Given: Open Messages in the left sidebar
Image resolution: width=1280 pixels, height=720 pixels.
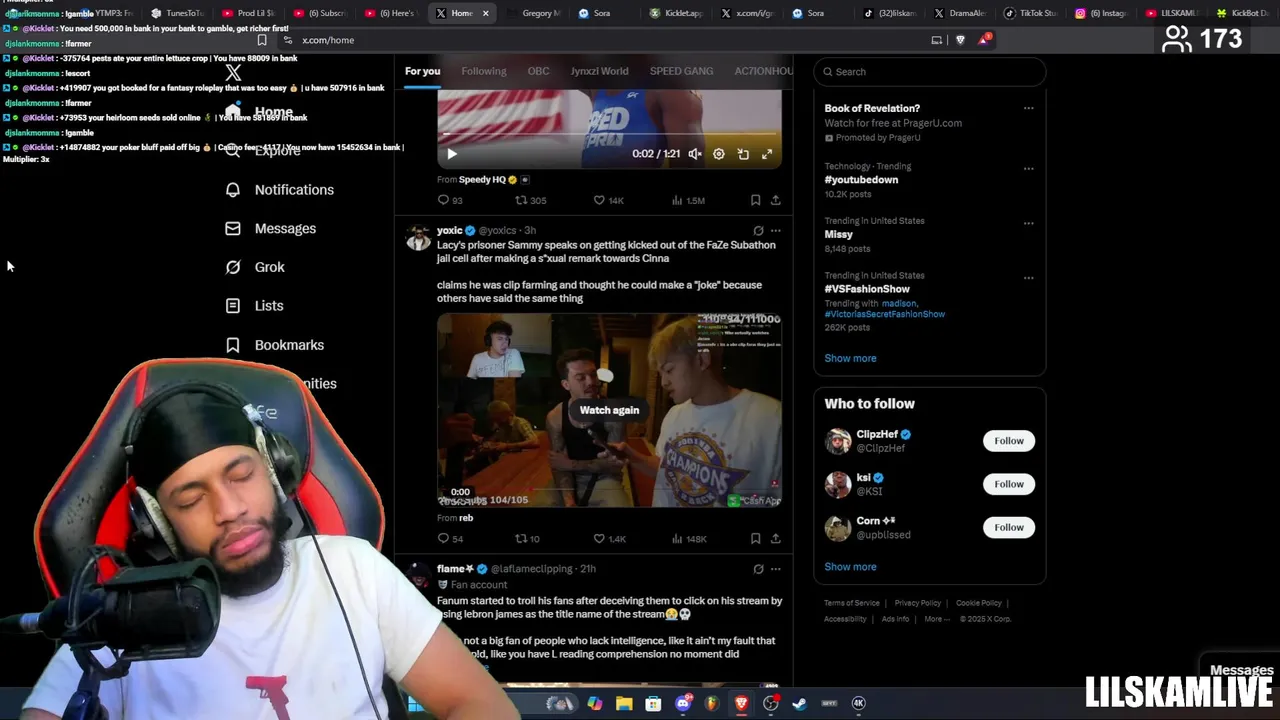Looking at the screenshot, I should click(x=270, y=229).
